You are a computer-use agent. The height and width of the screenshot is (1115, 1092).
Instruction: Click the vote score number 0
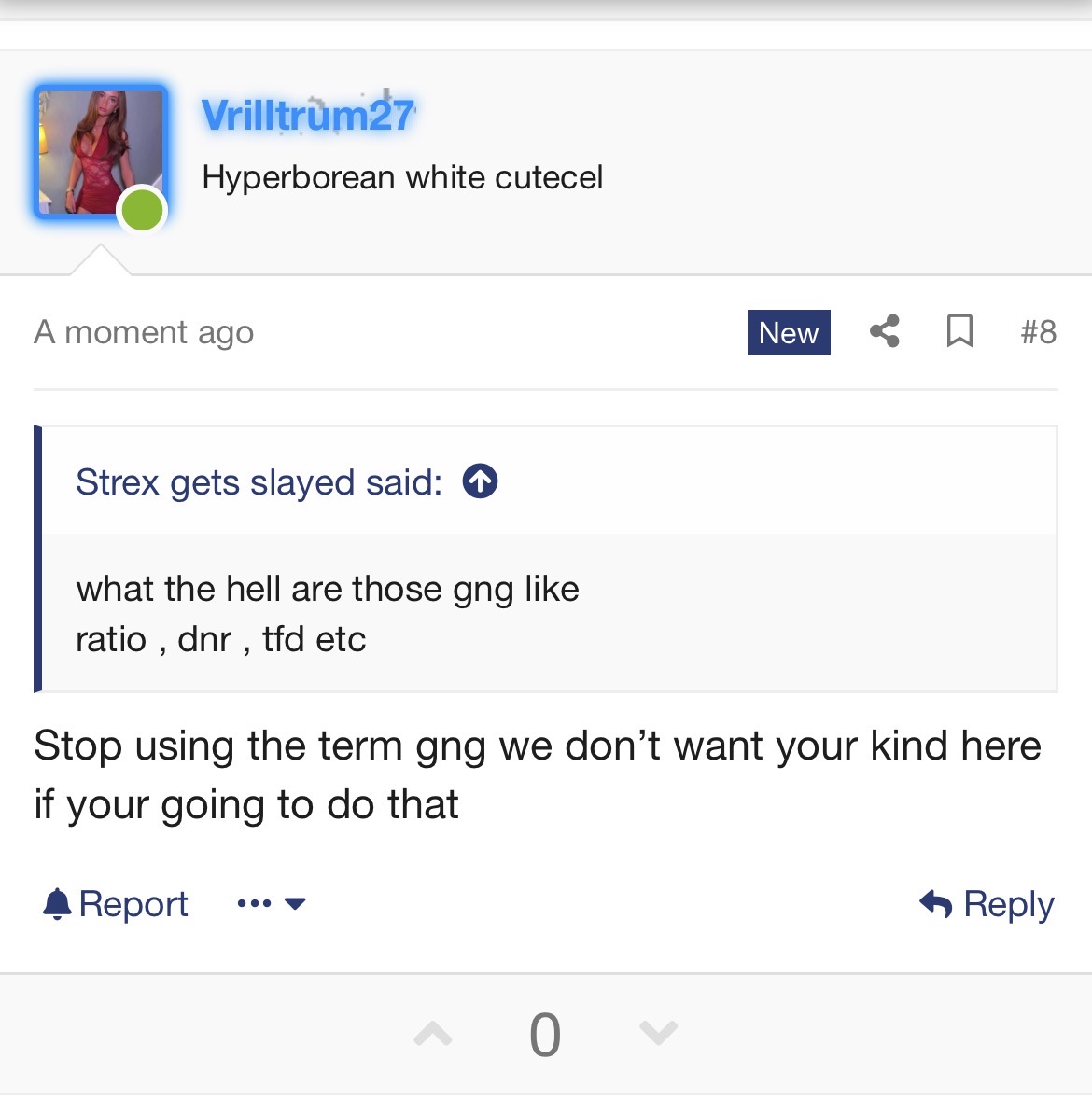pos(545,1035)
